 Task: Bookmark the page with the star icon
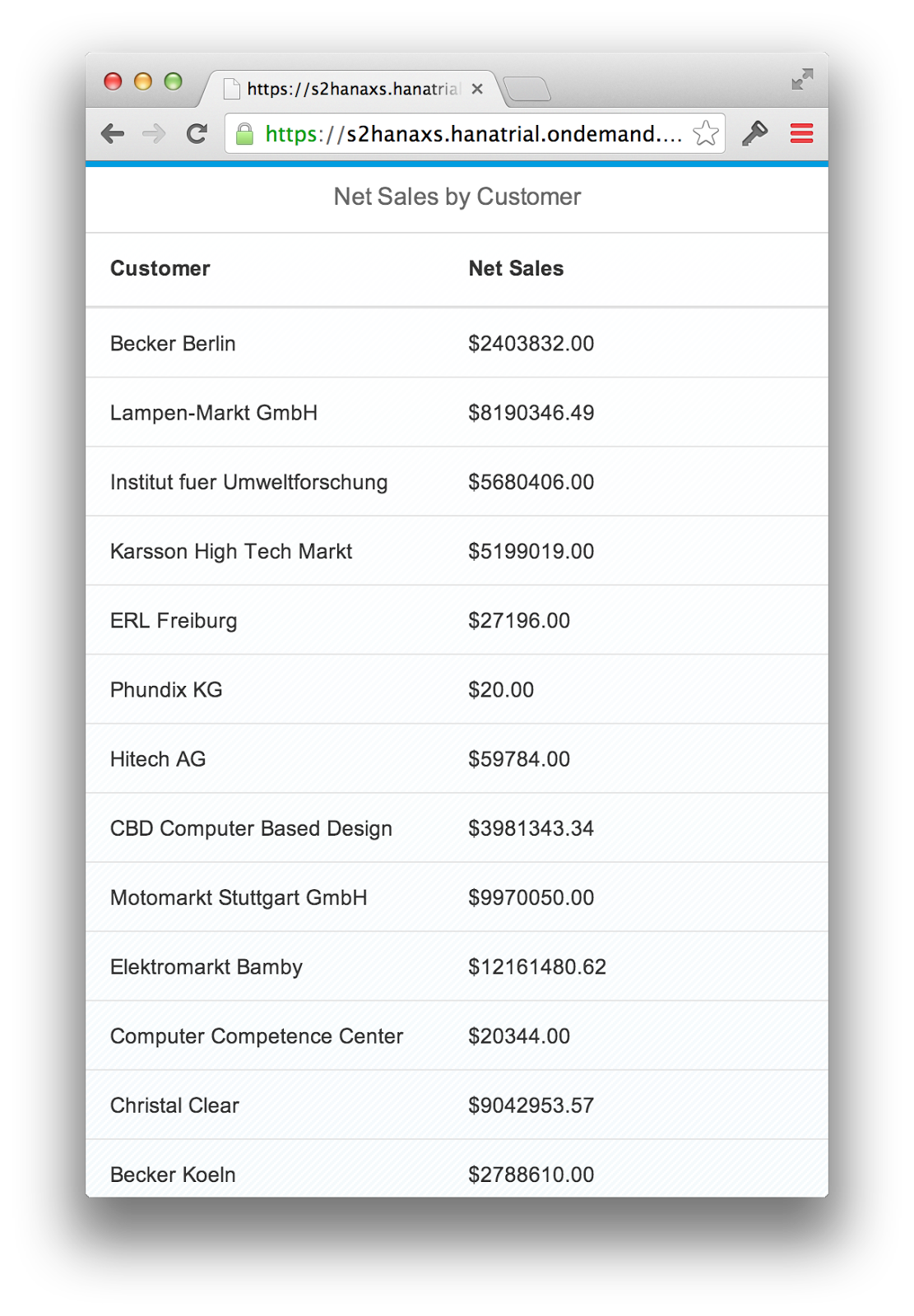point(706,133)
